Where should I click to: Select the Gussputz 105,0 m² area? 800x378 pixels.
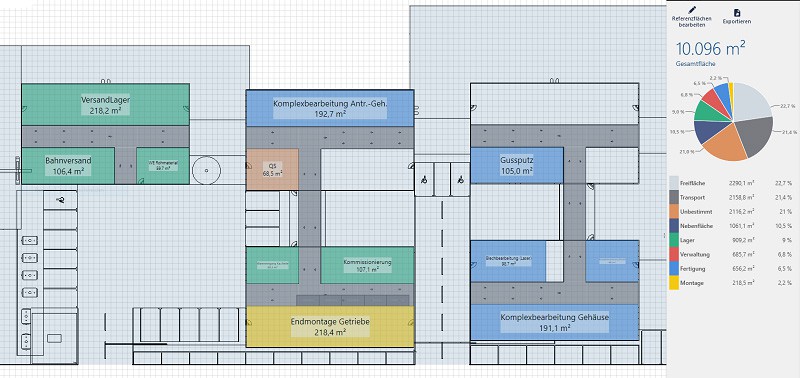coord(516,165)
